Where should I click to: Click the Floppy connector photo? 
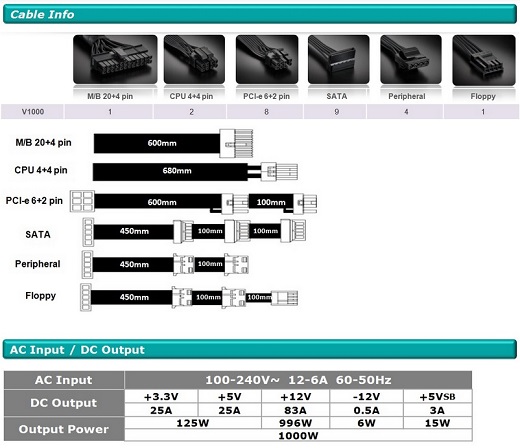click(484, 60)
